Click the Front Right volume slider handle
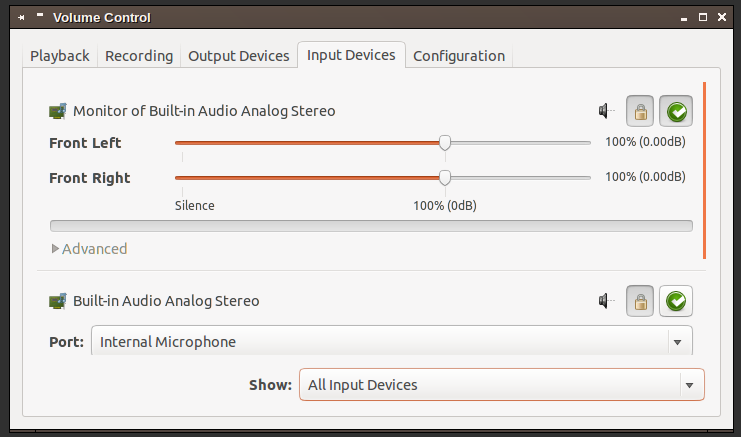 coord(445,178)
